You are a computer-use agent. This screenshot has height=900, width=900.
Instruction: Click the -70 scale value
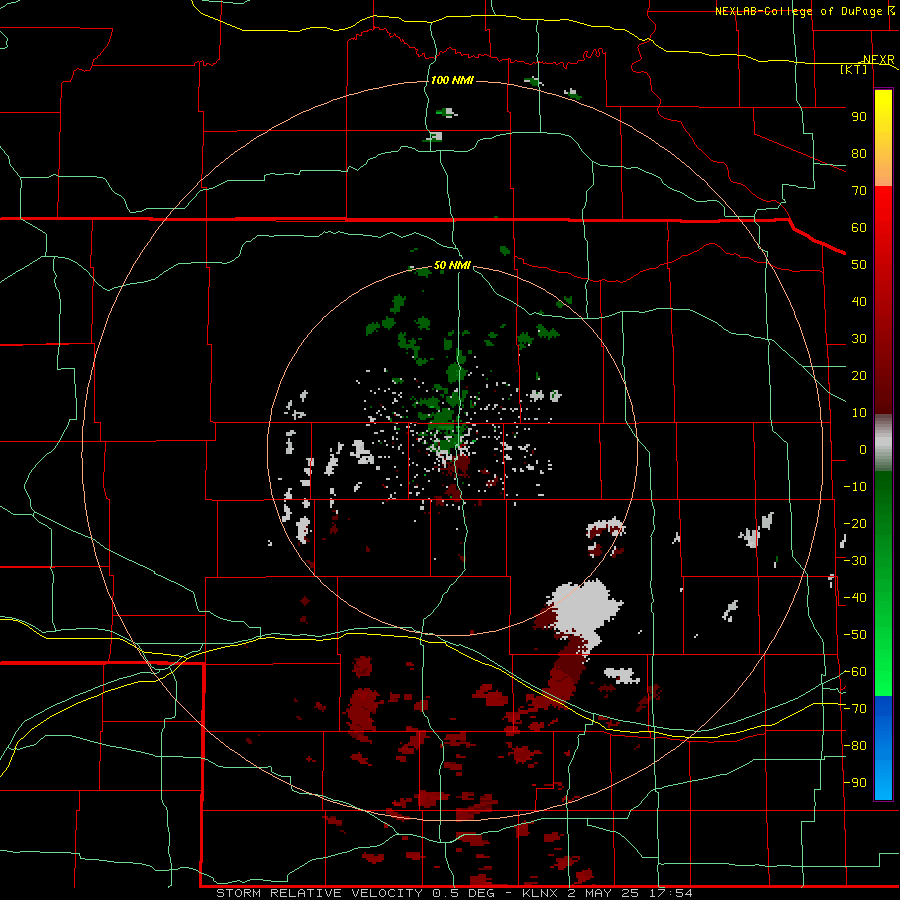pyautogui.click(x=855, y=709)
